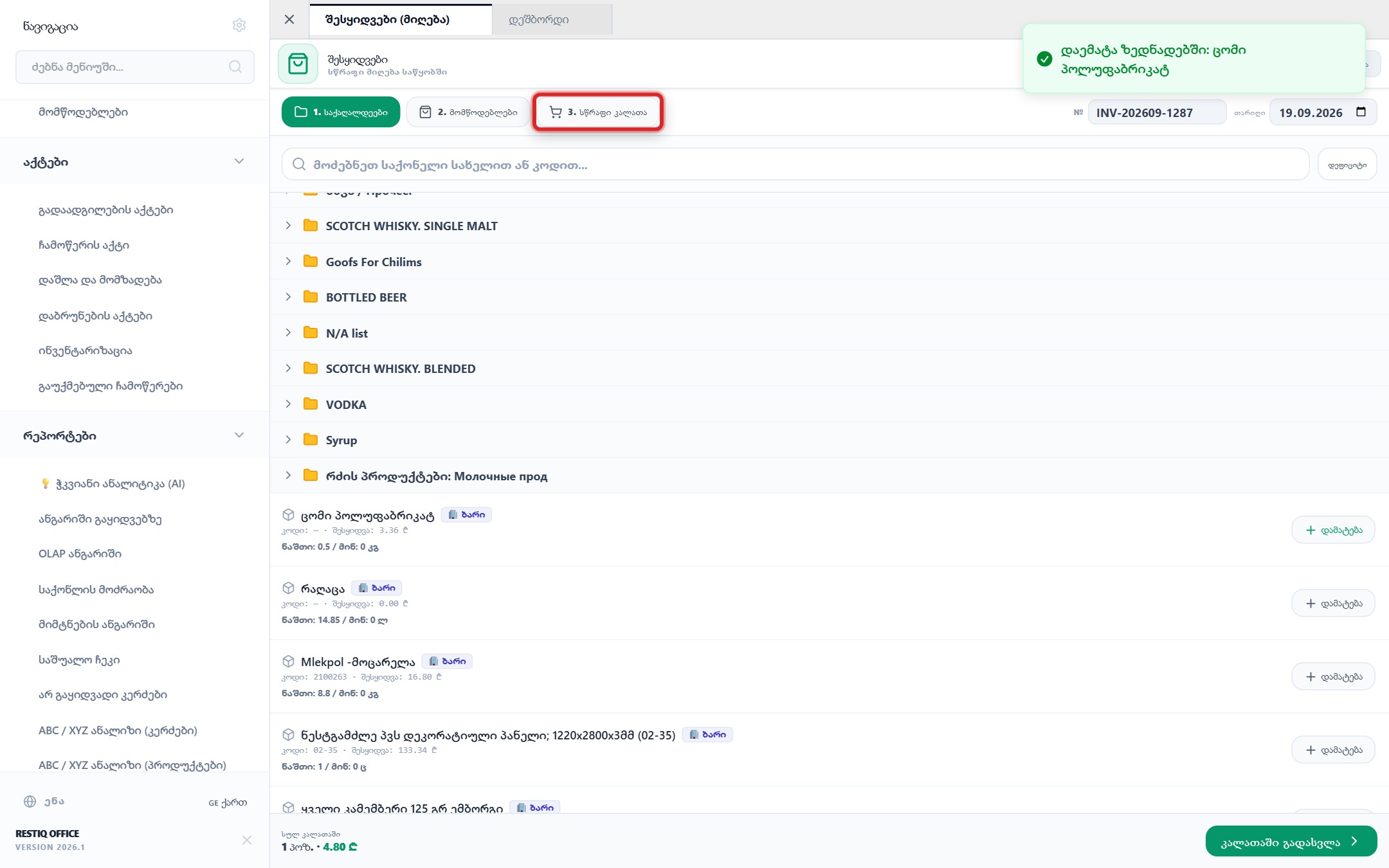Add Mlekpol -მოცარელა with დამატება button
The height and width of the screenshot is (868, 1389).
point(1333,676)
